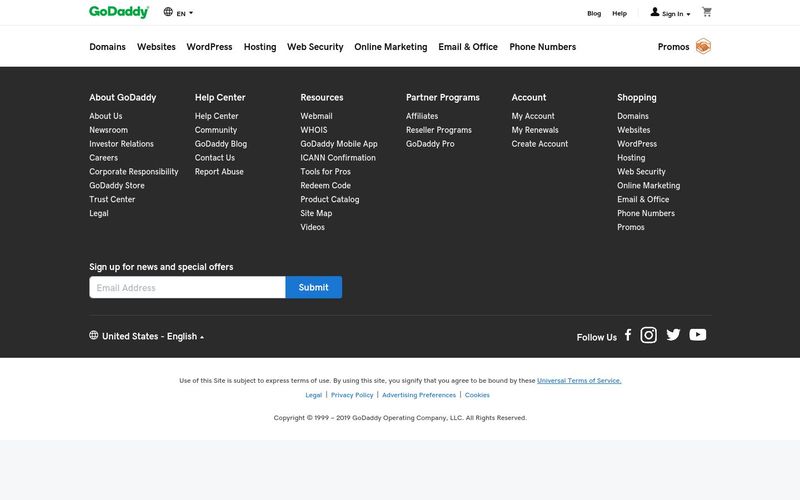The height and width of the screenshot is (500, 800).
Task: Open ICANN Confirmation link
Action: coord(338,158)
